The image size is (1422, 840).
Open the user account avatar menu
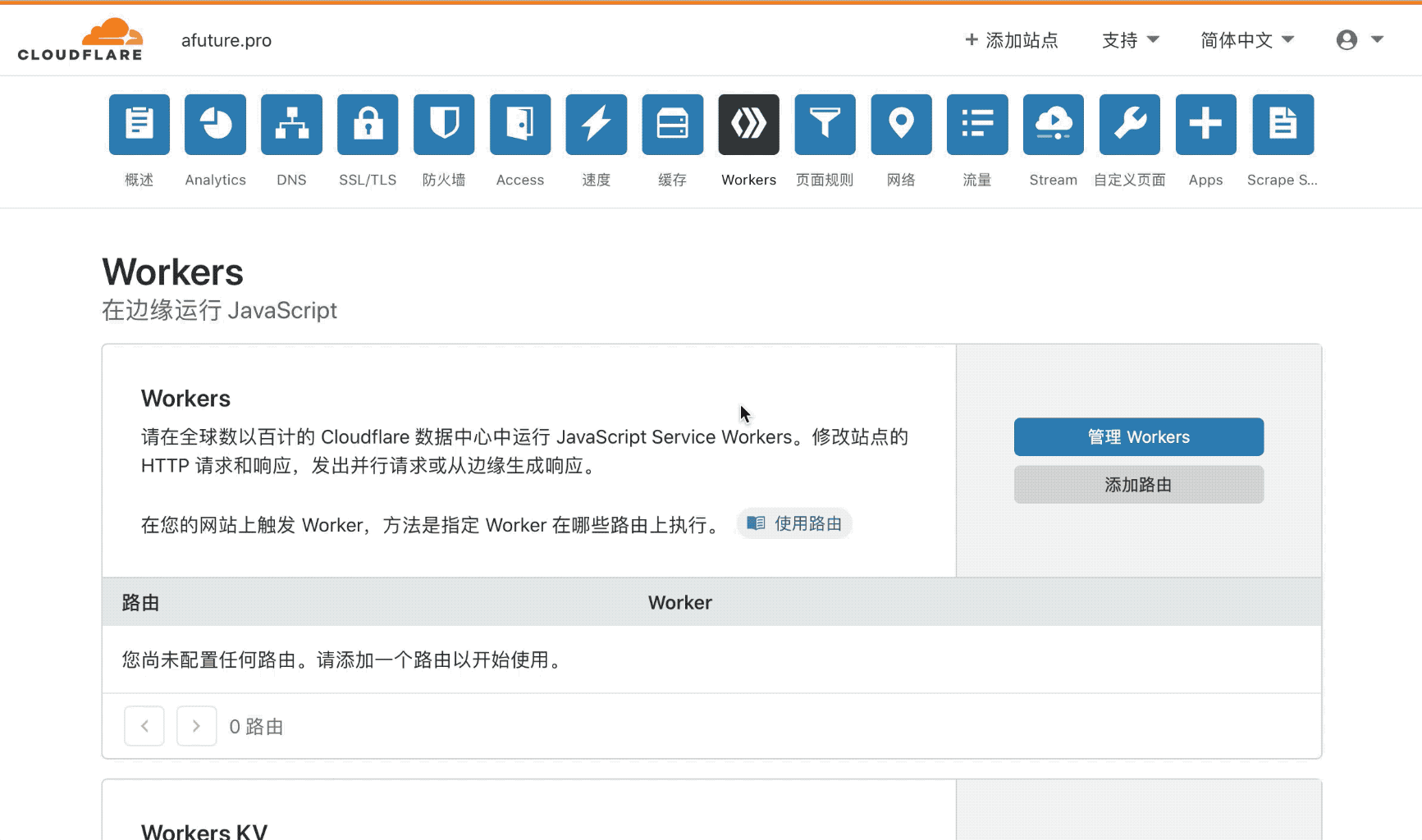[x=1360, y=39]
